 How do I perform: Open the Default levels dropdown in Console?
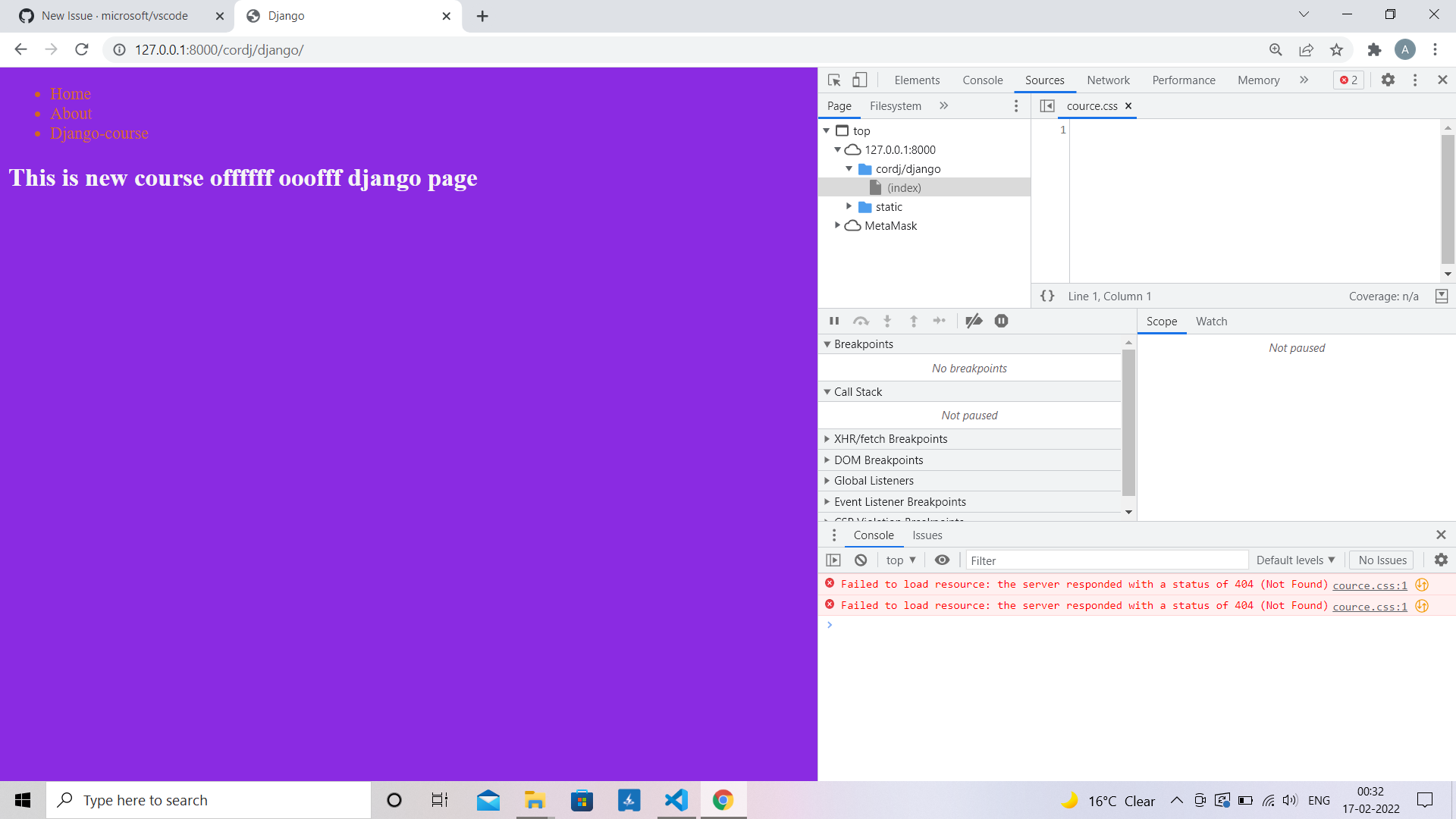pyautogui.click(x=1295, y=560)
